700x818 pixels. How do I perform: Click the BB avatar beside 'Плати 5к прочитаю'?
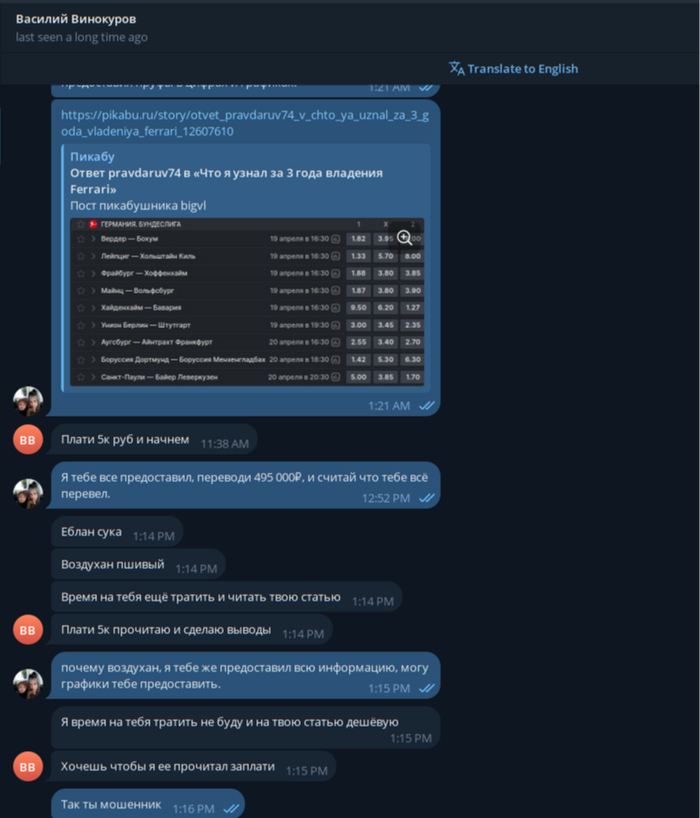(28, 630)
